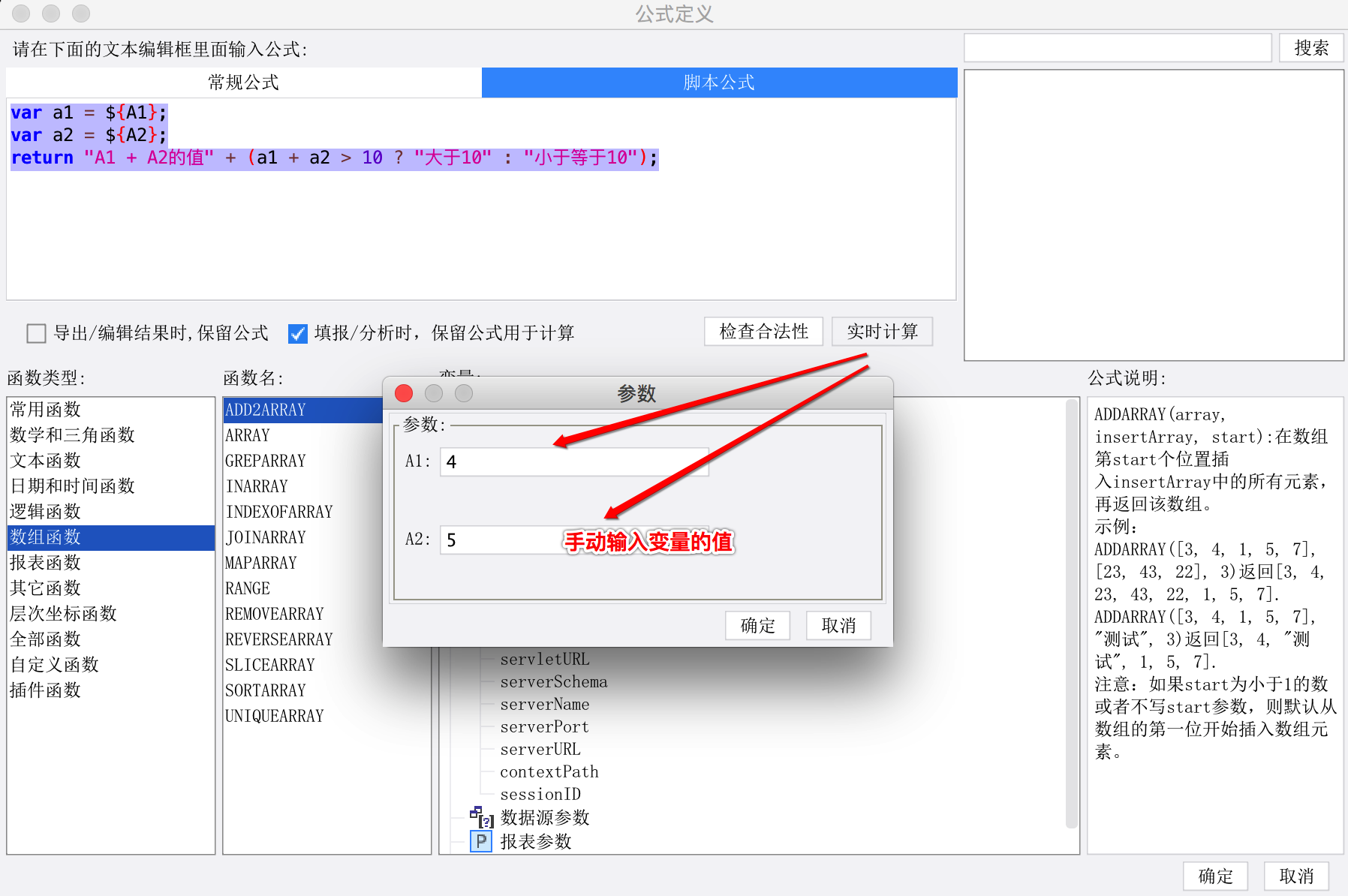Select SLICEARRAY function name
1348x896 pixels.
pos(326,665)
